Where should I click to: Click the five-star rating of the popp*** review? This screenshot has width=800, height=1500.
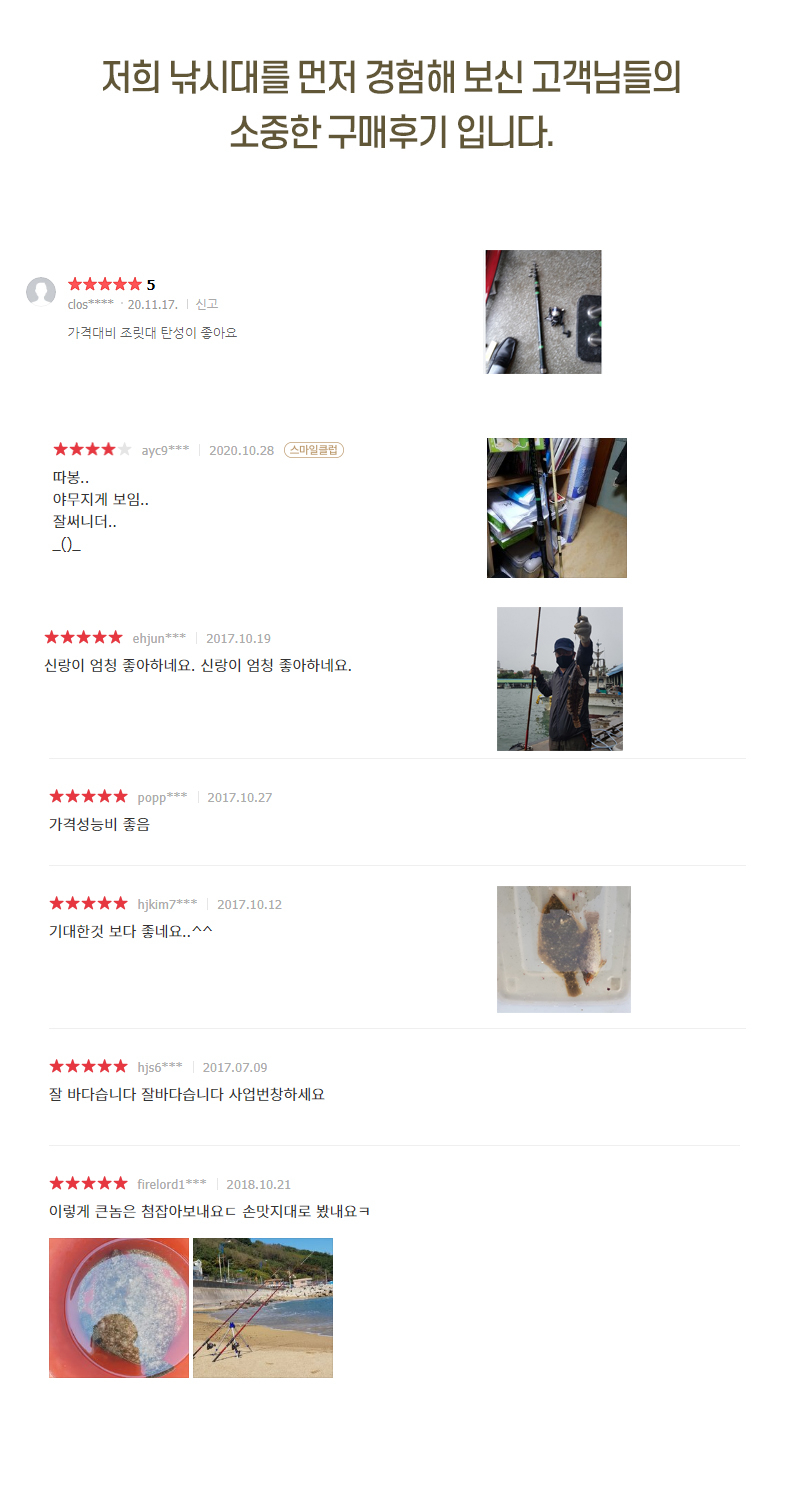coord(88,797)
